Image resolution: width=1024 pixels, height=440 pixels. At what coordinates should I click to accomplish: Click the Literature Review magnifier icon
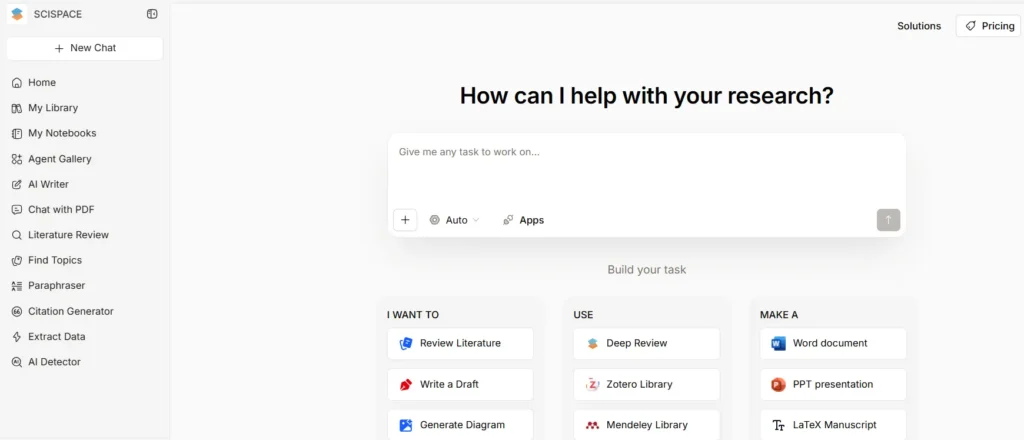(x=17, y=235)
